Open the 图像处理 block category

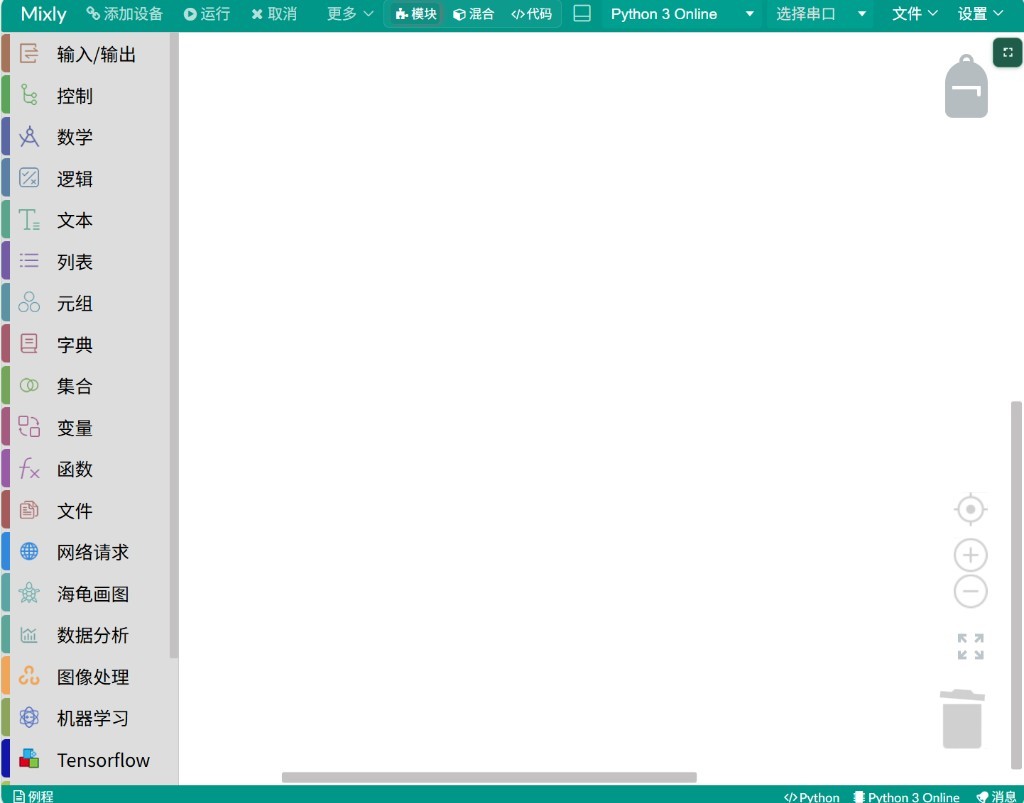85,677
